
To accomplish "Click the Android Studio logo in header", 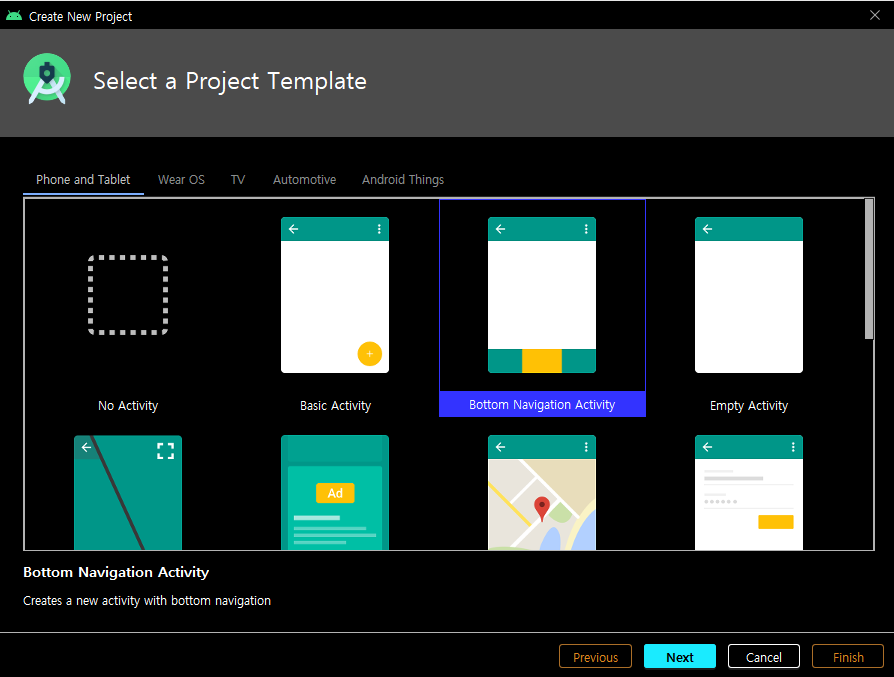I will coord(47,79).
